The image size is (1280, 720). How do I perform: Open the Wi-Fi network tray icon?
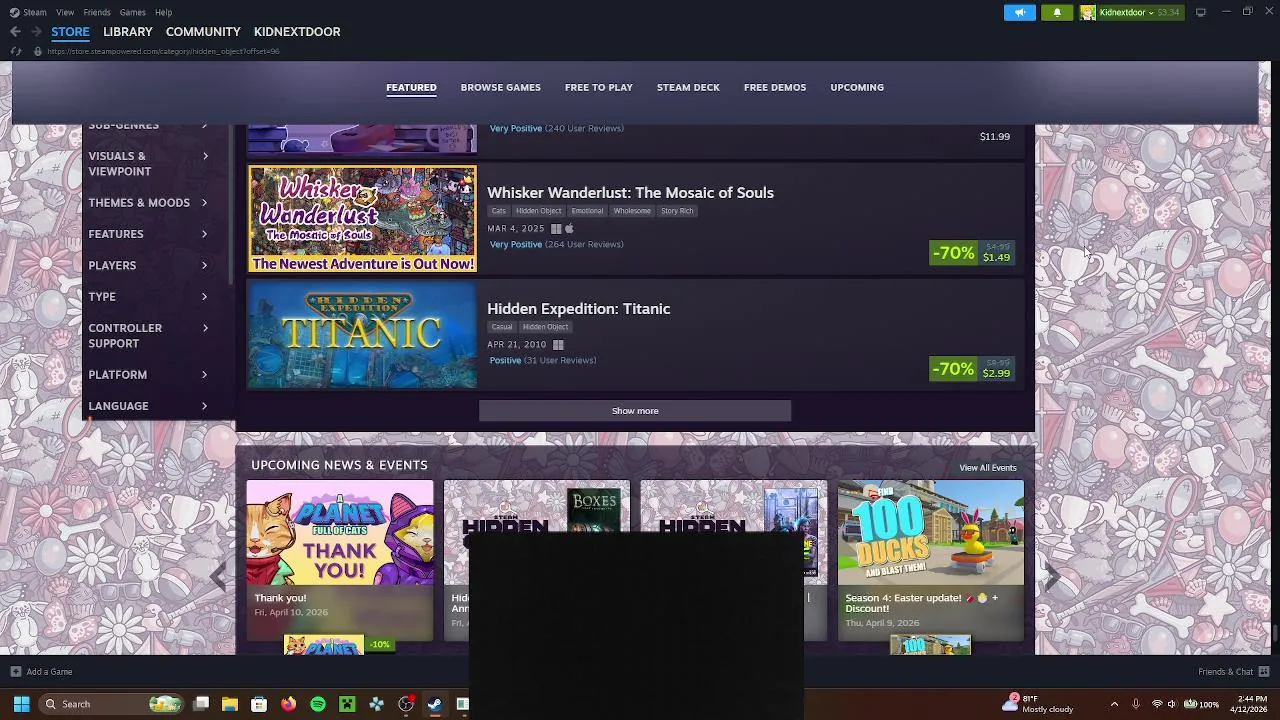[x=1157, y=704]
